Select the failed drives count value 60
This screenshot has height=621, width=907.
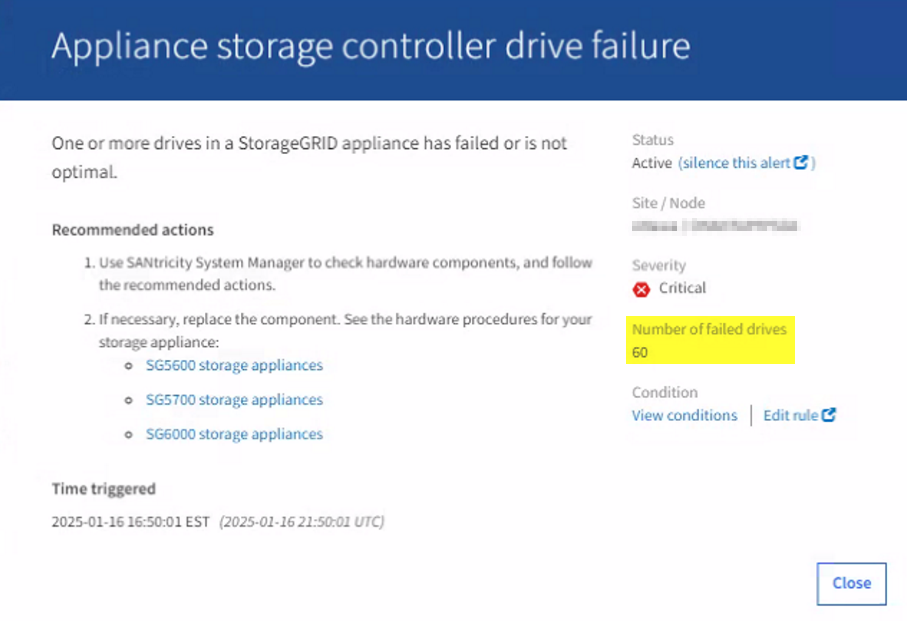tap(640, 352)
